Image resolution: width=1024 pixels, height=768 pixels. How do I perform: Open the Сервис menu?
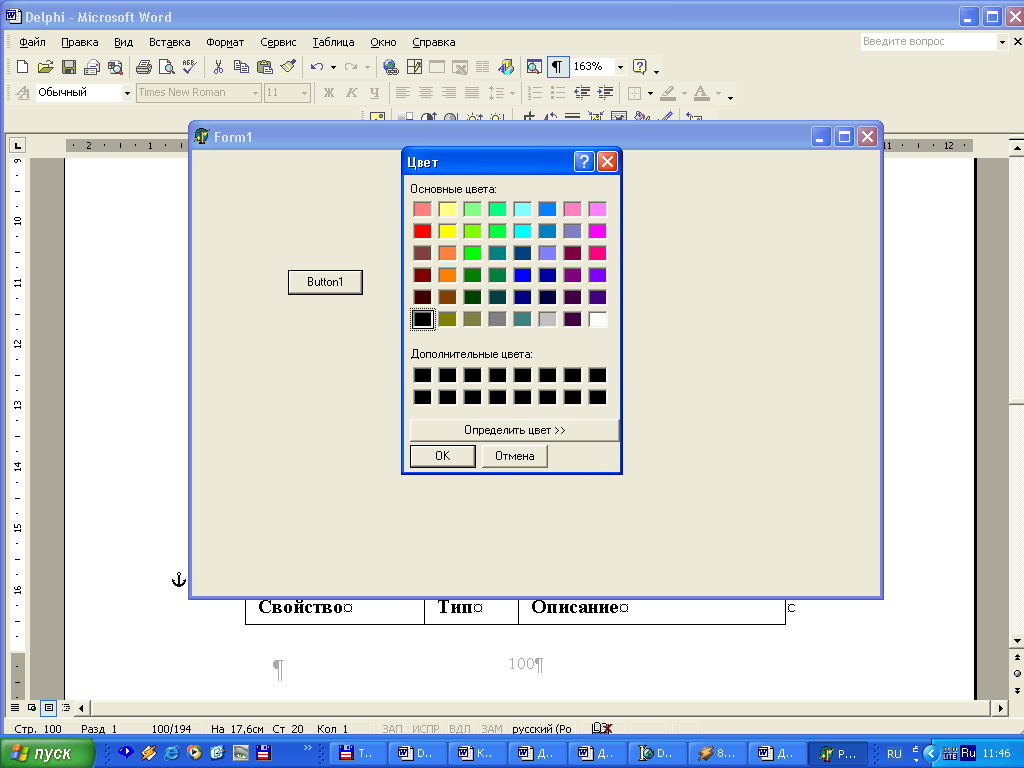[x=278, y=42]
